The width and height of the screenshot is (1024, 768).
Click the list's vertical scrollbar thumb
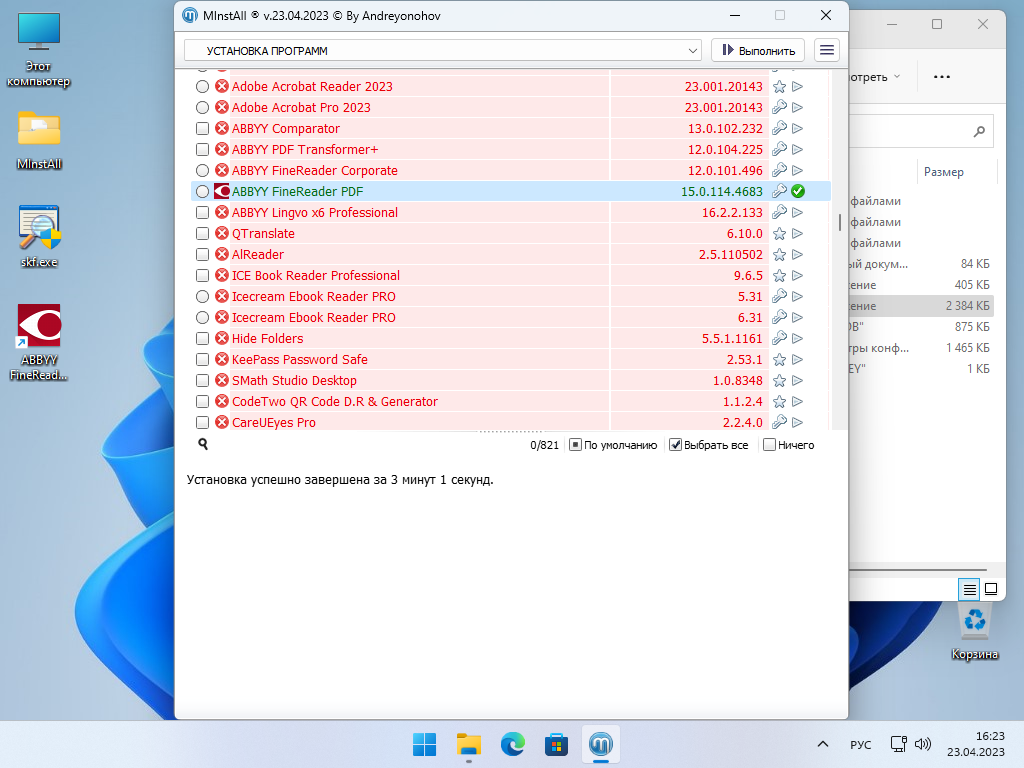click(x=840, y=222)
